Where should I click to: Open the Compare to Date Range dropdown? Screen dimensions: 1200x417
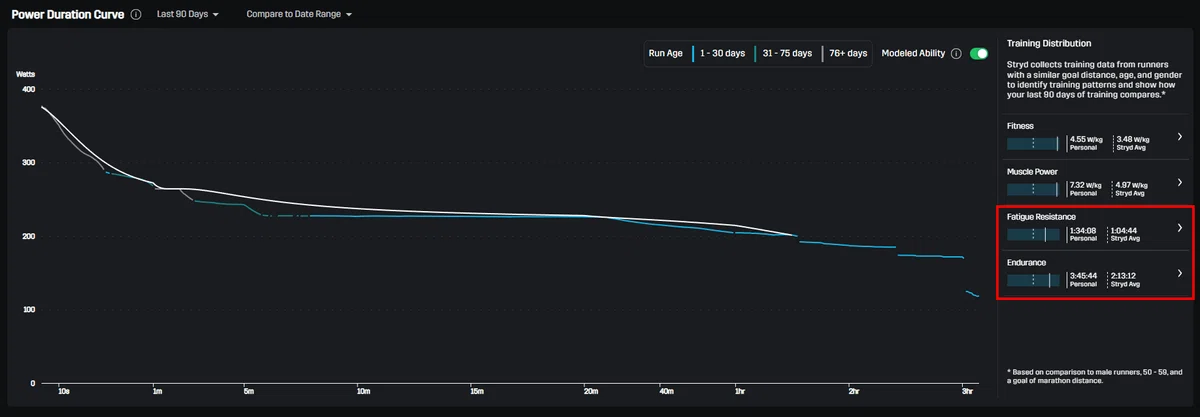tap(299, 15)
